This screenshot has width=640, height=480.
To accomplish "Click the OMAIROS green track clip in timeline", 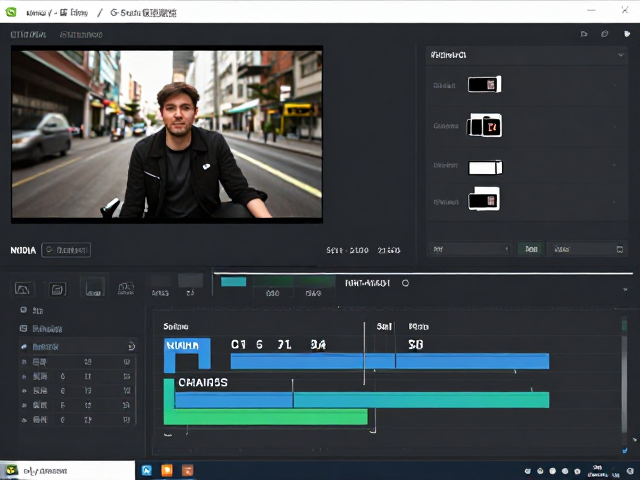I will pos(265,417).
